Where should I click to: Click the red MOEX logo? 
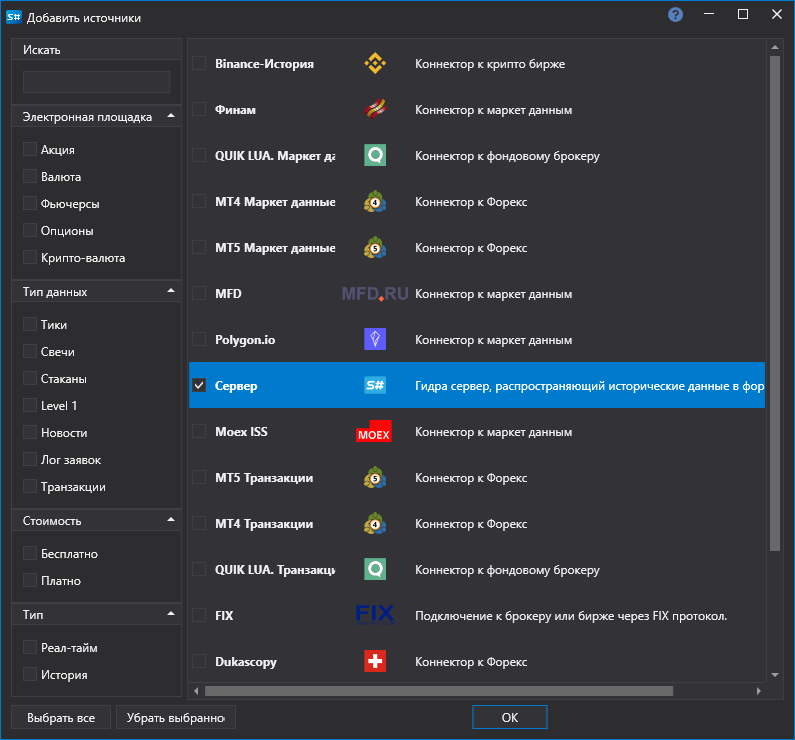tap(374, 431)
